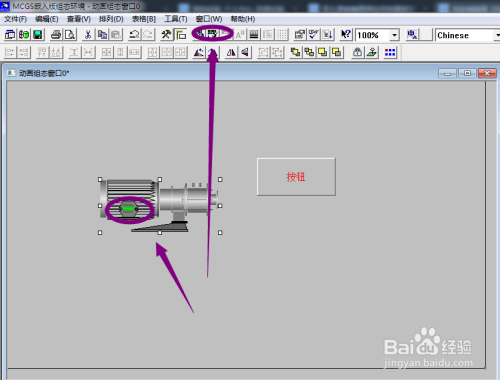Open line color tool icon
The image size is (500, 380).
click(x=212, y=34)
